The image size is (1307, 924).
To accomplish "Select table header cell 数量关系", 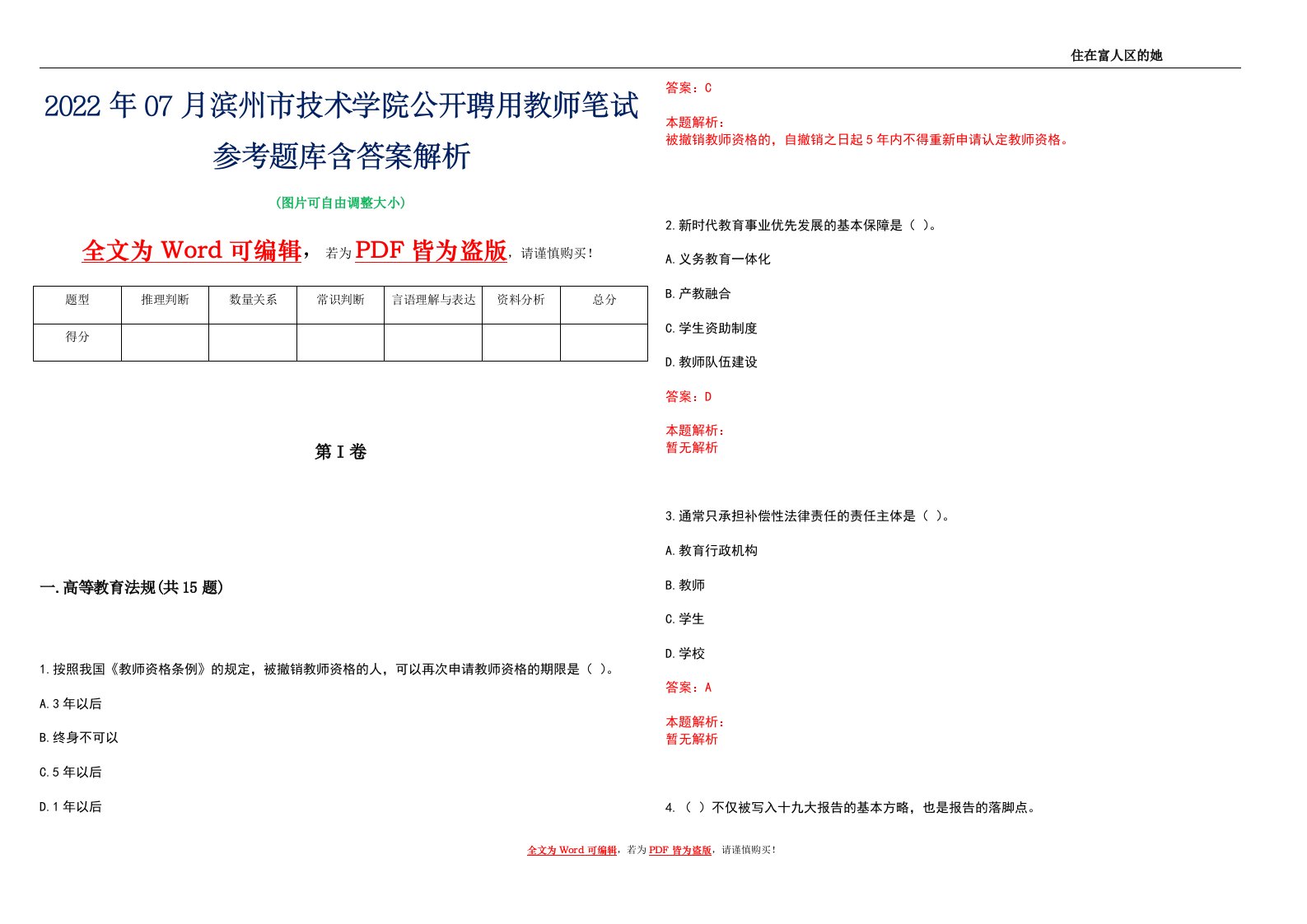I will point(253,305).
